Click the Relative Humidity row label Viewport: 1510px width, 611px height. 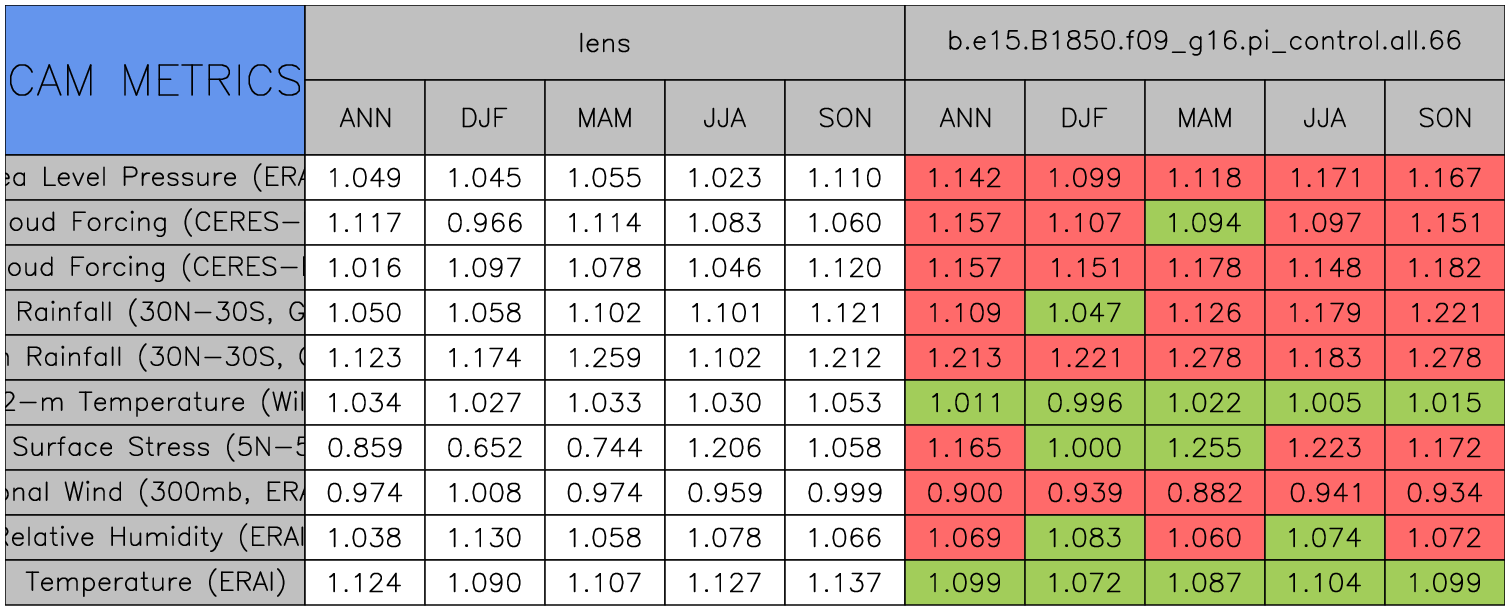pos(154,538)
